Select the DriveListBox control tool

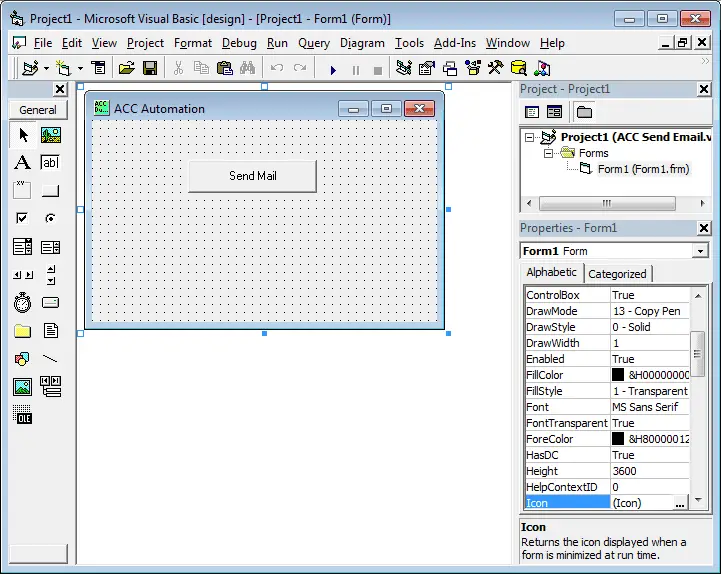pyautogui.click(x=51, y=303)
